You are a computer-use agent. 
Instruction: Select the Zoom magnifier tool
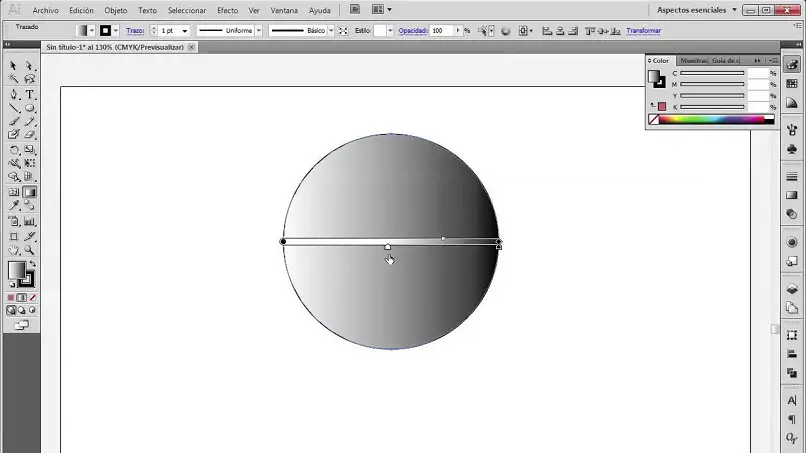tap(29, 250)
